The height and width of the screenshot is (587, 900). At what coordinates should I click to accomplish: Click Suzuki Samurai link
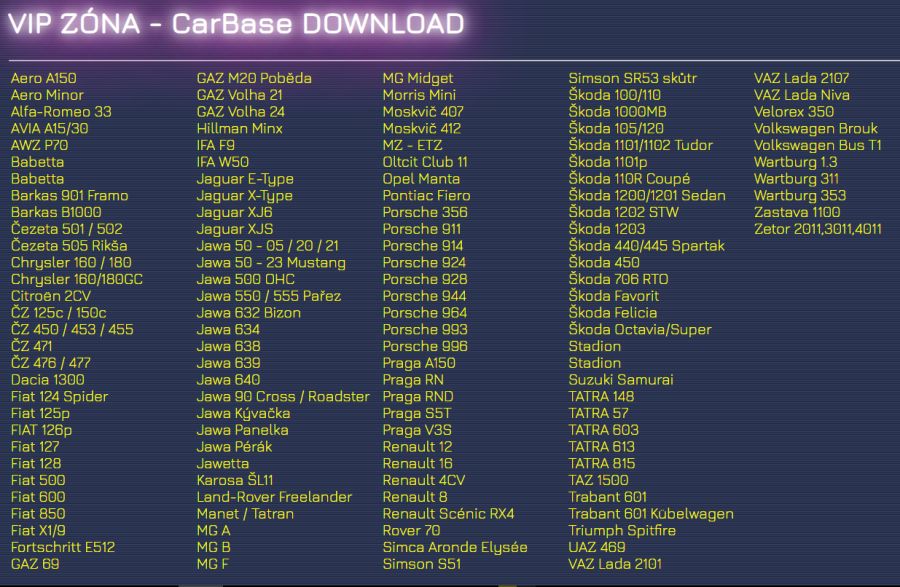[621, 379]
